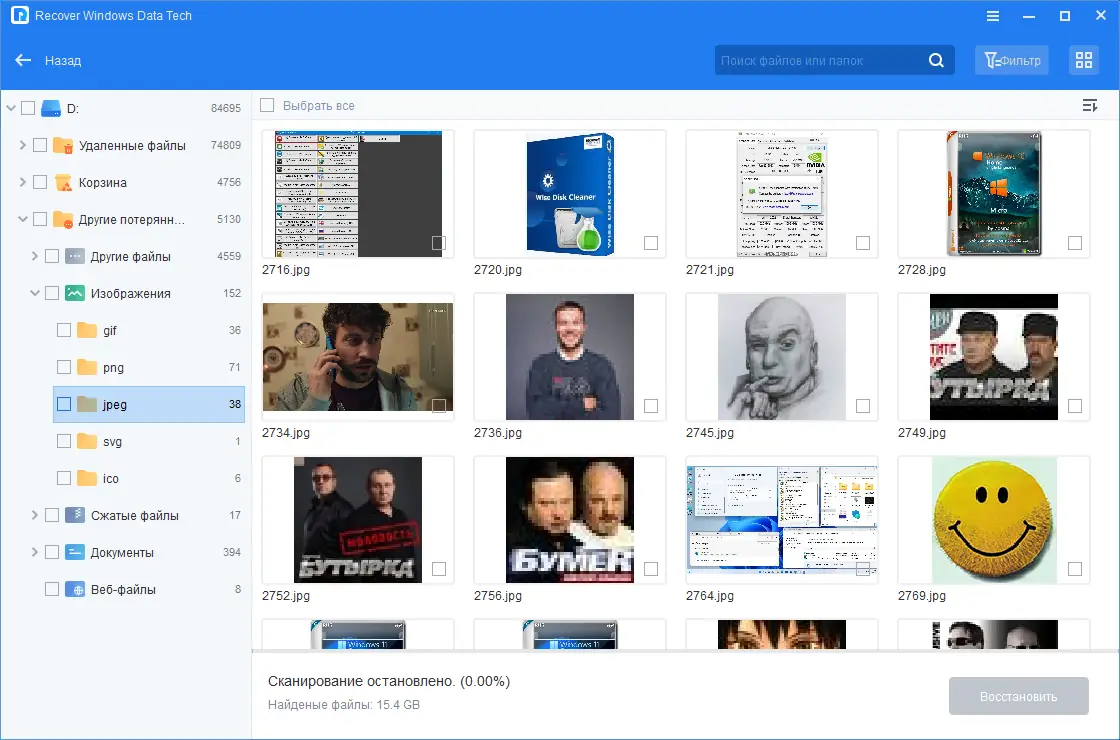Click the Корзина recycle bin icon
The image size is (1120, 740).
tap(64, 183)
